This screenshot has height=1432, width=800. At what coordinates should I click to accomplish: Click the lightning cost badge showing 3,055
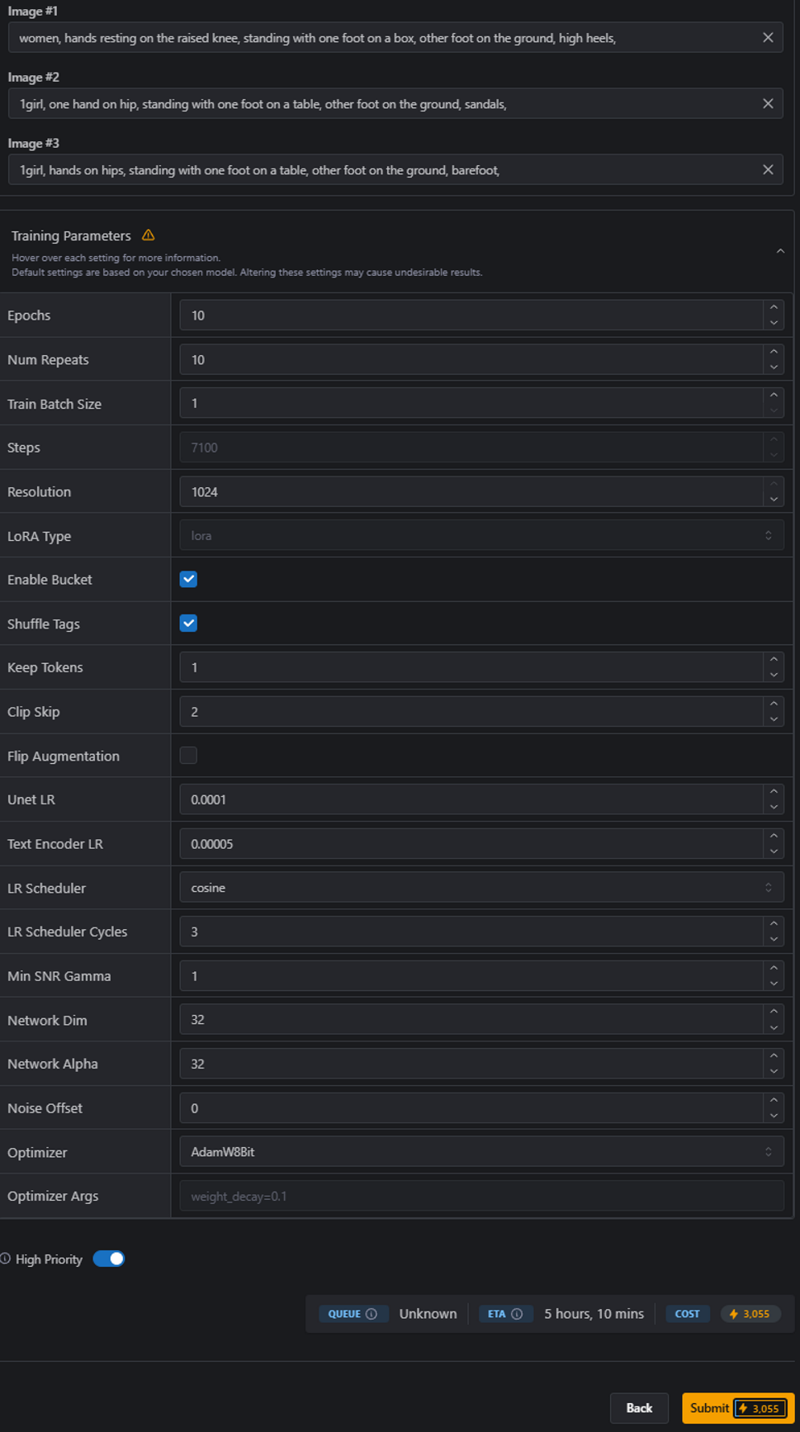point(749,1314)
